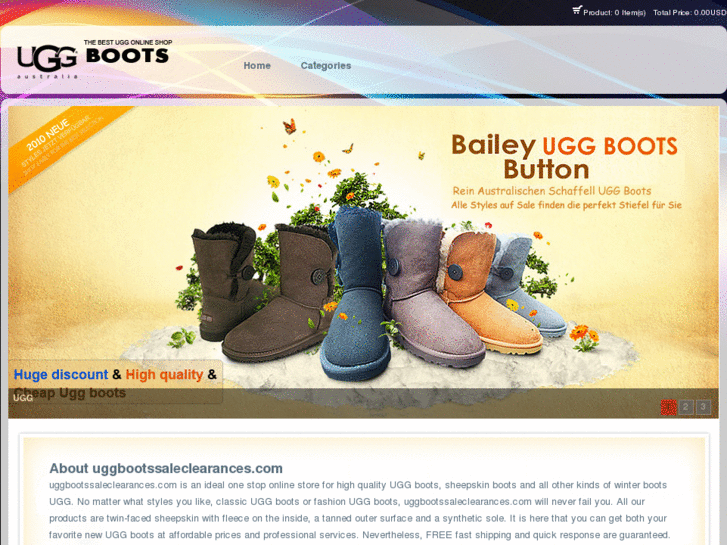Click the 'About uggbootssaleclearances.com' heading
The width and height of the screenshot is (727, 545).
[166, 468]
